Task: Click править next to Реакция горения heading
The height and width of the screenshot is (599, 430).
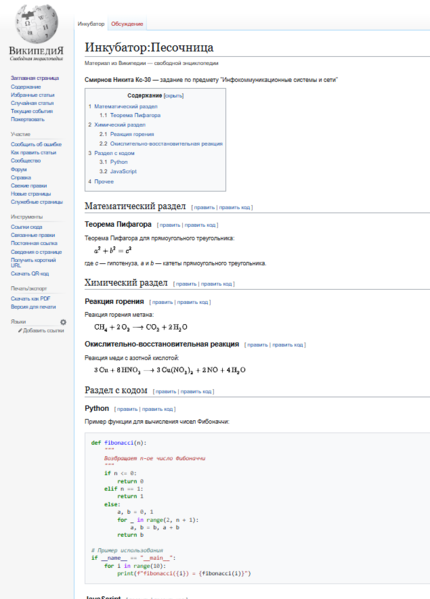Action: pos(162,302)
